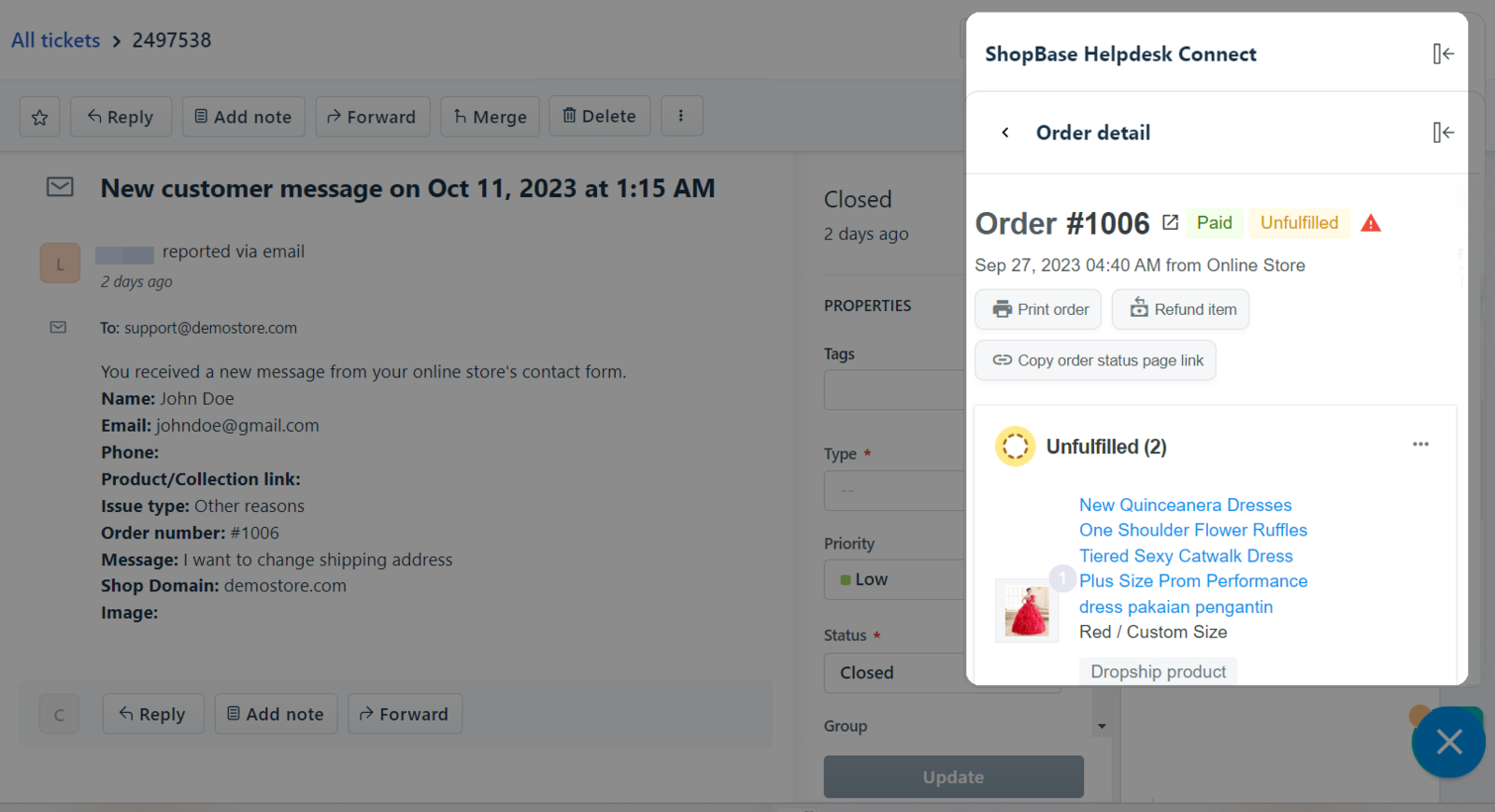Click Red / Custom Size variant text
This screenshot has height=812, width=1495.
1153,632
